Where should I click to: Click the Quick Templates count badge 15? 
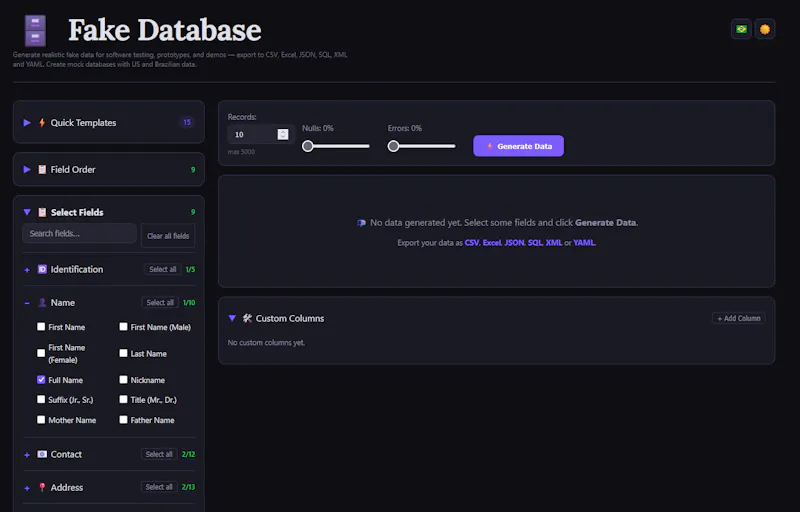pyautogui.click(x=187, y=122)
